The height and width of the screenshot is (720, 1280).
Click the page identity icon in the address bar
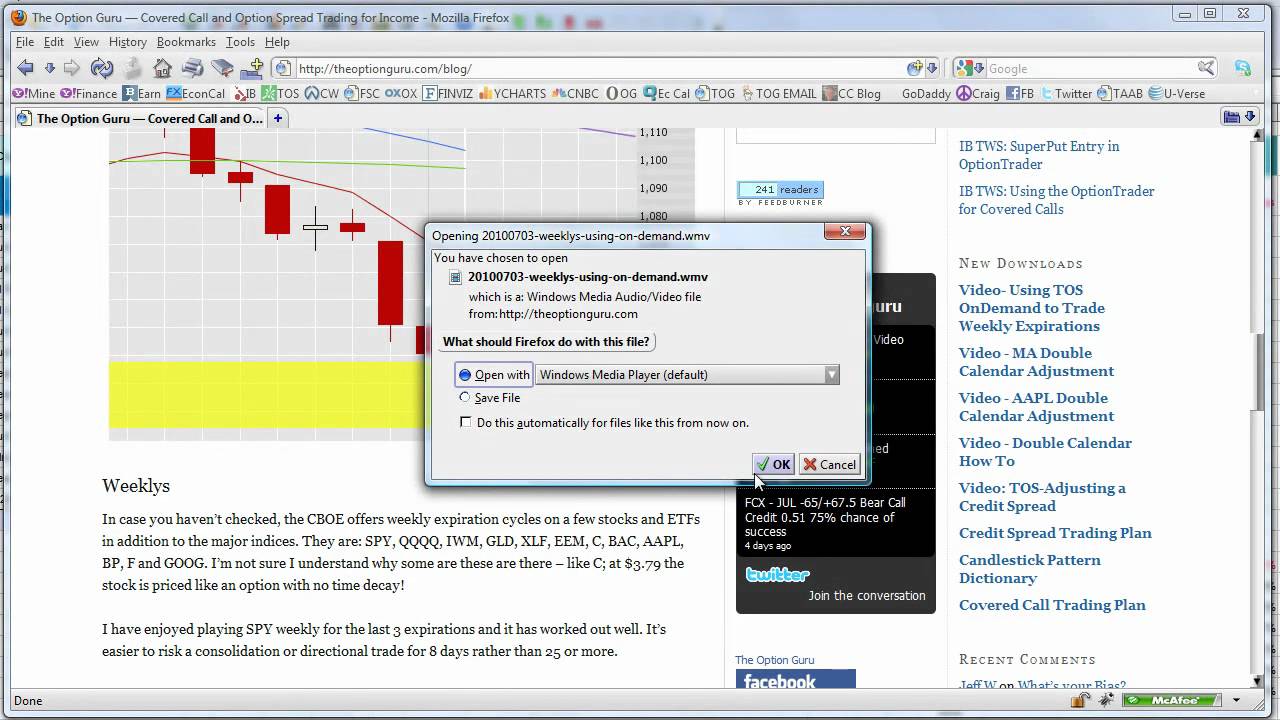tap(283, 69)
